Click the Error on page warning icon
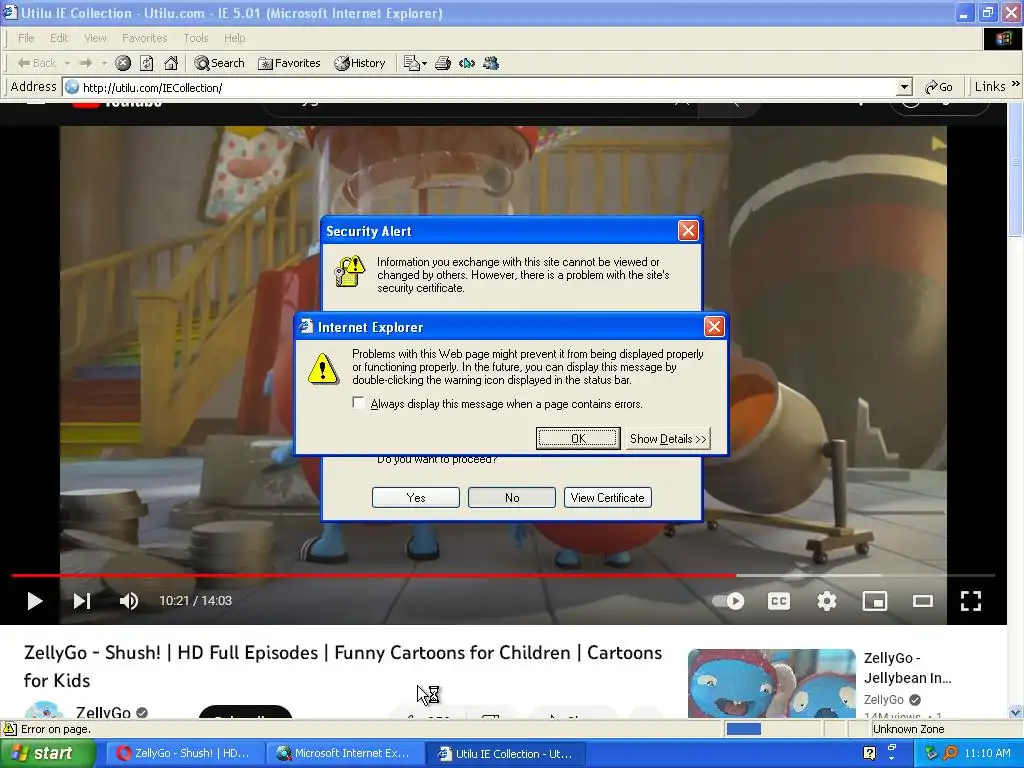The width and height of the screenshot is (1024, 768). [x=10, y=729]
